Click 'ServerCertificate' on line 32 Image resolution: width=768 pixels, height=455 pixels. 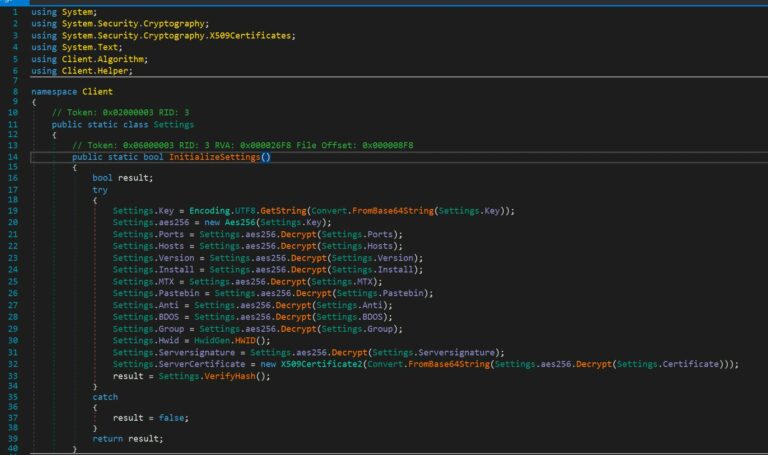[x=202, y=364]
